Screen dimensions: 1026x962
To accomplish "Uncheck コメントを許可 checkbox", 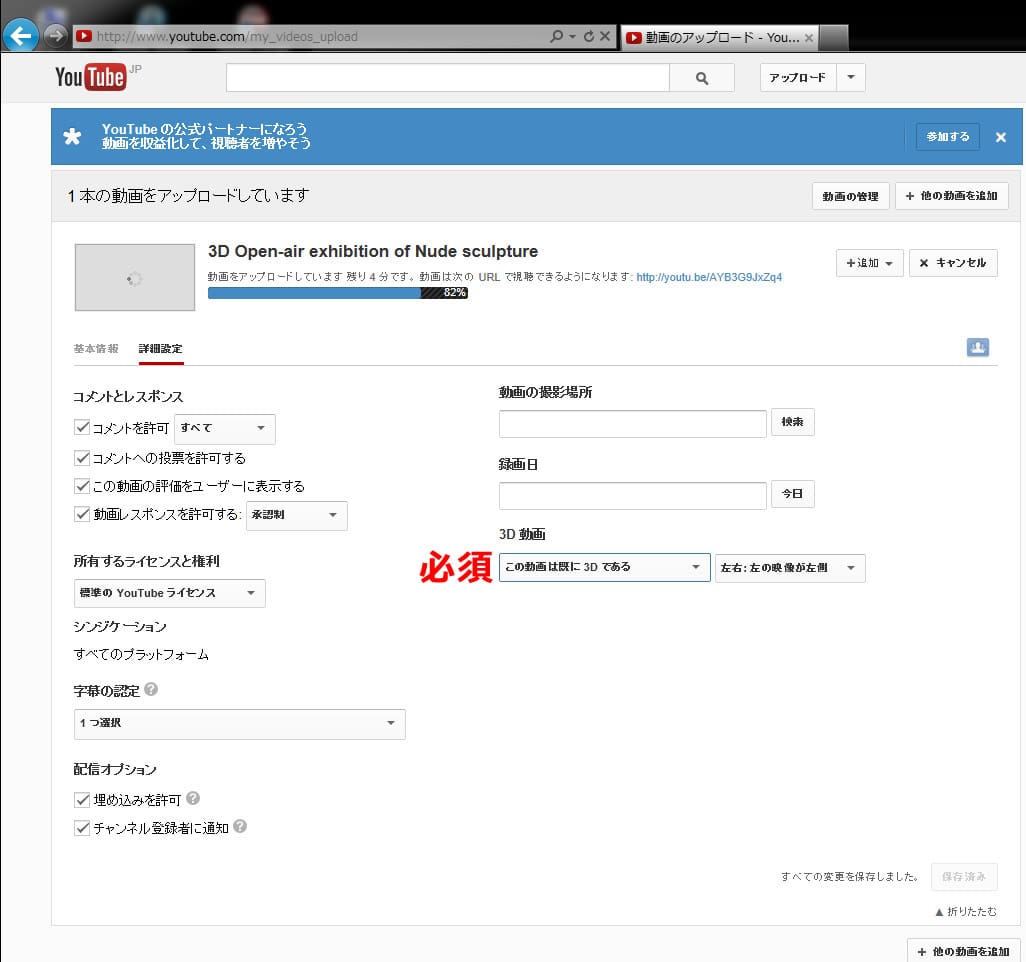I will click(x=82, y=428).
